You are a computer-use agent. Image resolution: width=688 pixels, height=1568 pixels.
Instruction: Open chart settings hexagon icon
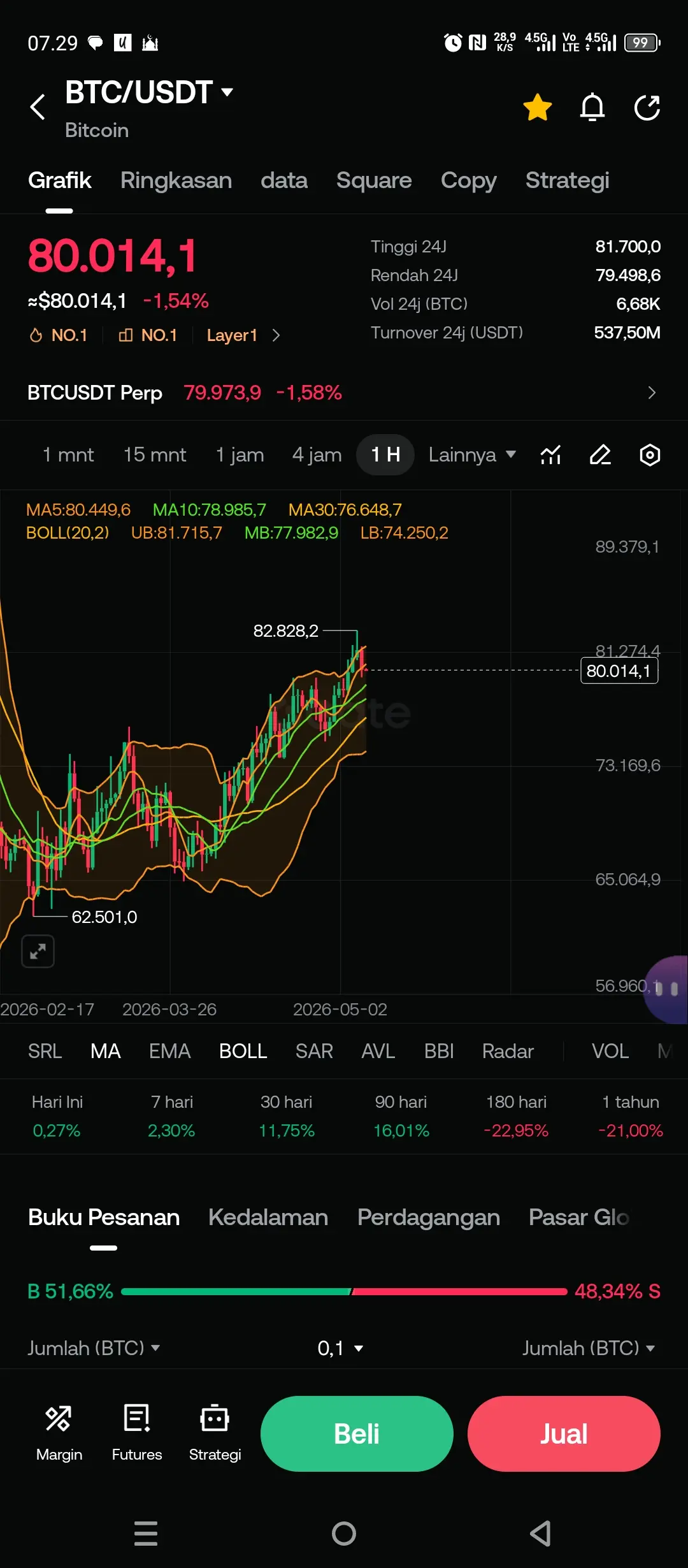pos(650,455)
